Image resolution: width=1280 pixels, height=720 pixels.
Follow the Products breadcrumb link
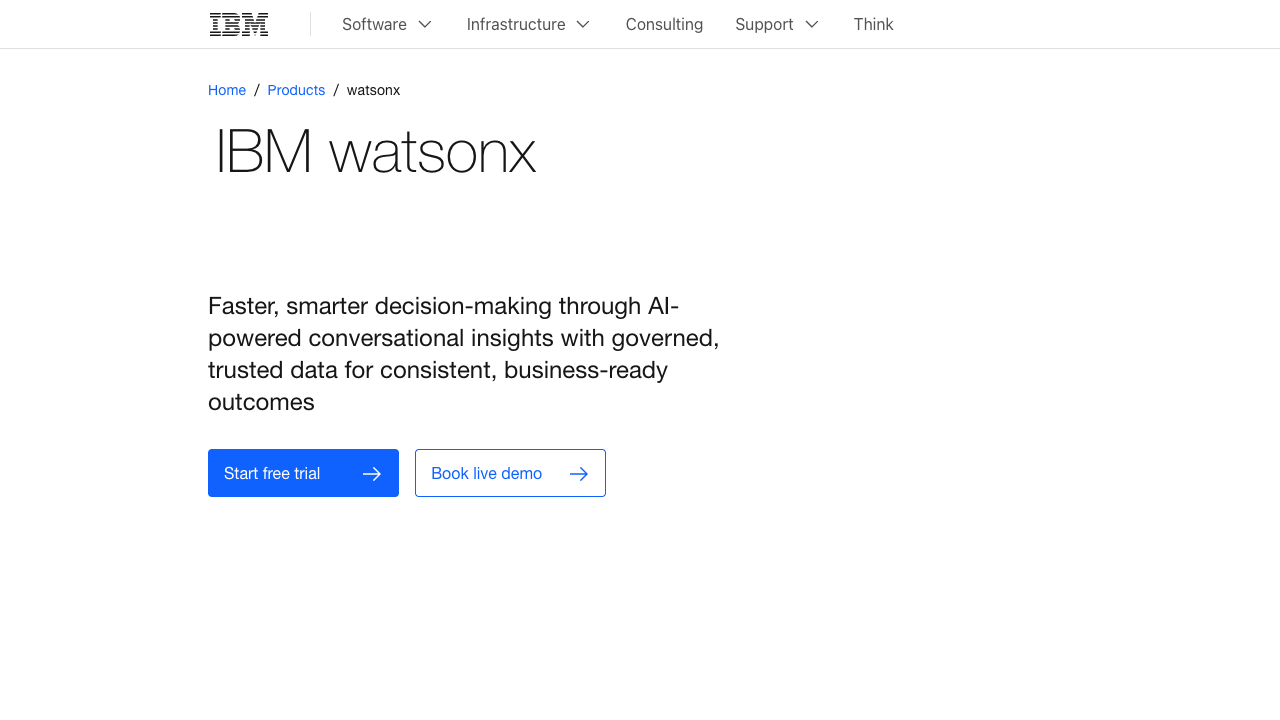click(296, 90)
